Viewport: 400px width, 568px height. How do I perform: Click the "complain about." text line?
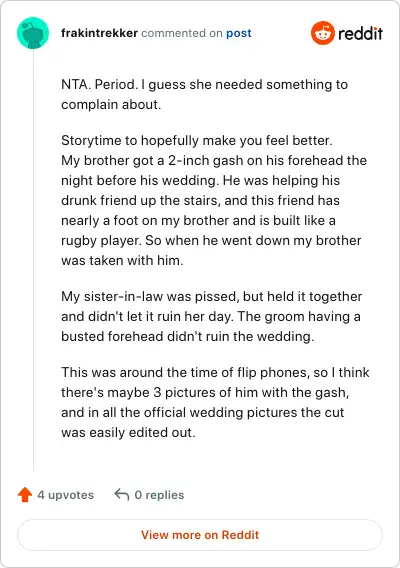click(111, 105)
